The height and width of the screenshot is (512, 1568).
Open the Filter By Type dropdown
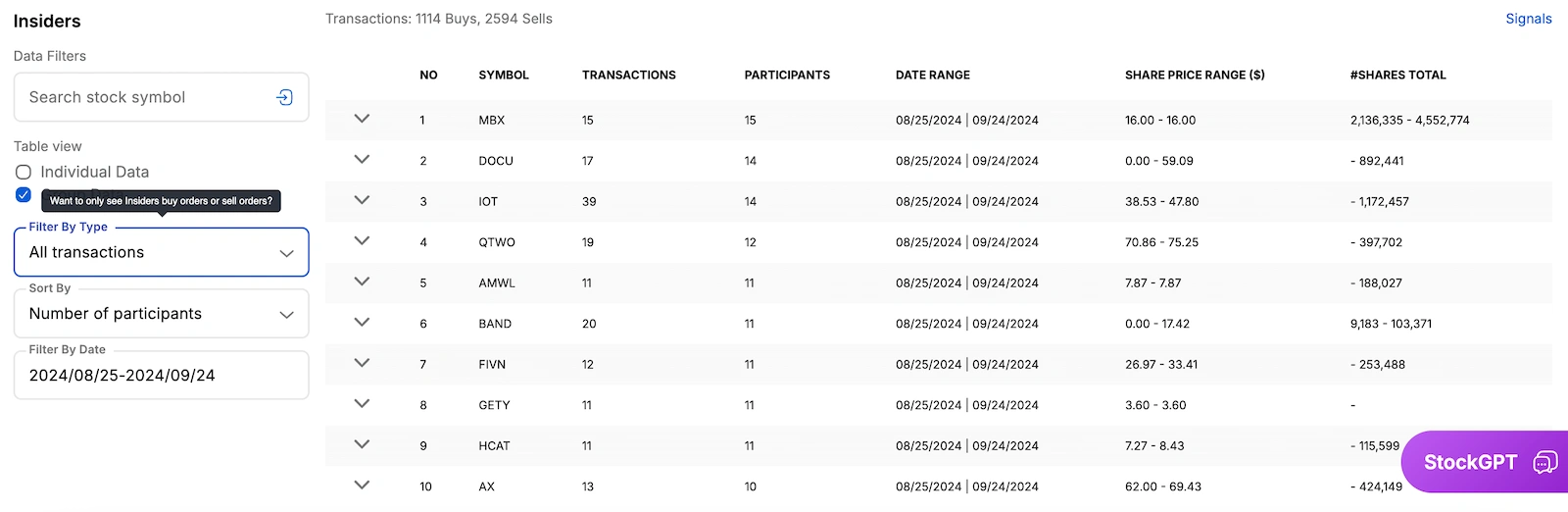point(161,252)
